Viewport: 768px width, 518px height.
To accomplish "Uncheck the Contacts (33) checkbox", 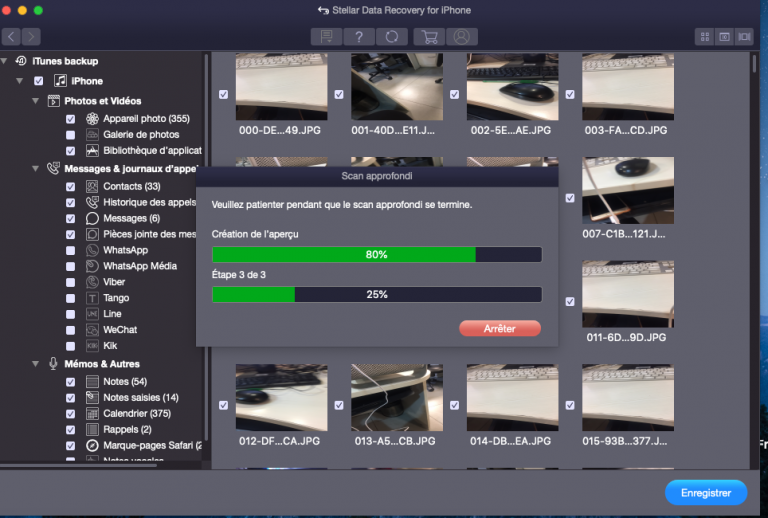I will [71, 187].
